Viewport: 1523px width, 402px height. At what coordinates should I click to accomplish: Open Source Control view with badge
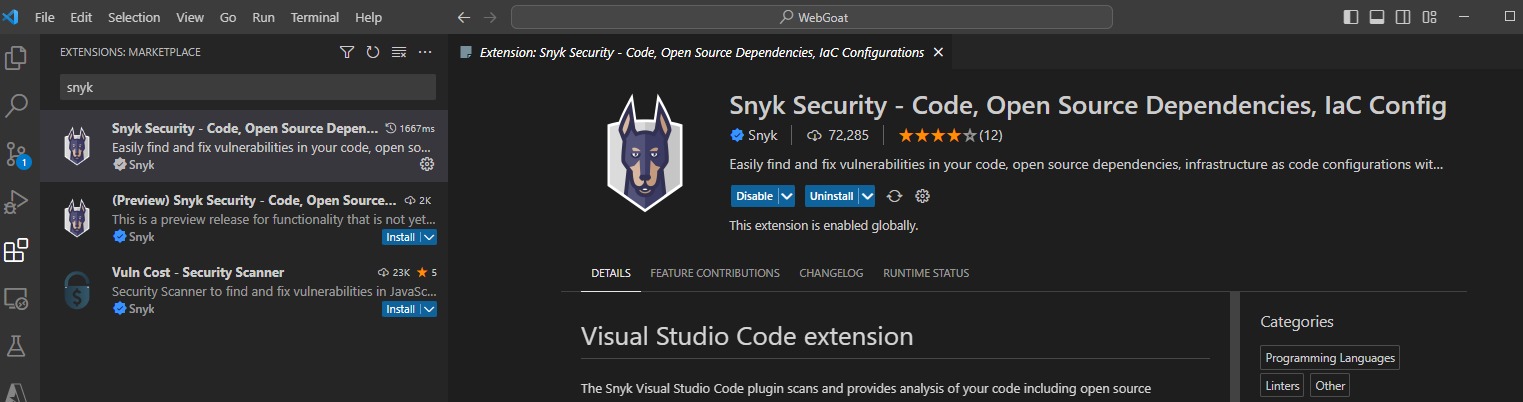tap(16, 154)
